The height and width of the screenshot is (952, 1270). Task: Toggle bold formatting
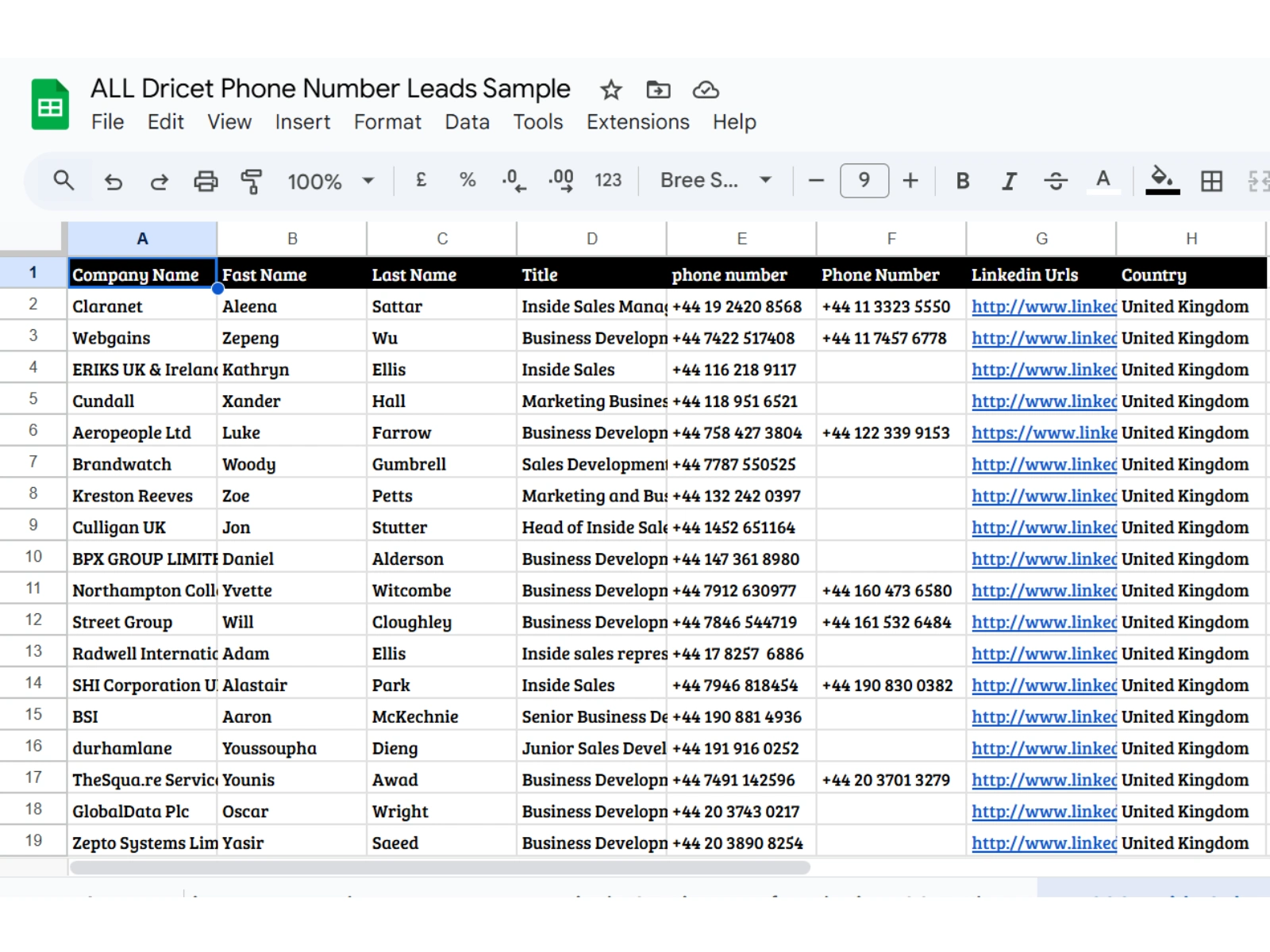[963, 181]
